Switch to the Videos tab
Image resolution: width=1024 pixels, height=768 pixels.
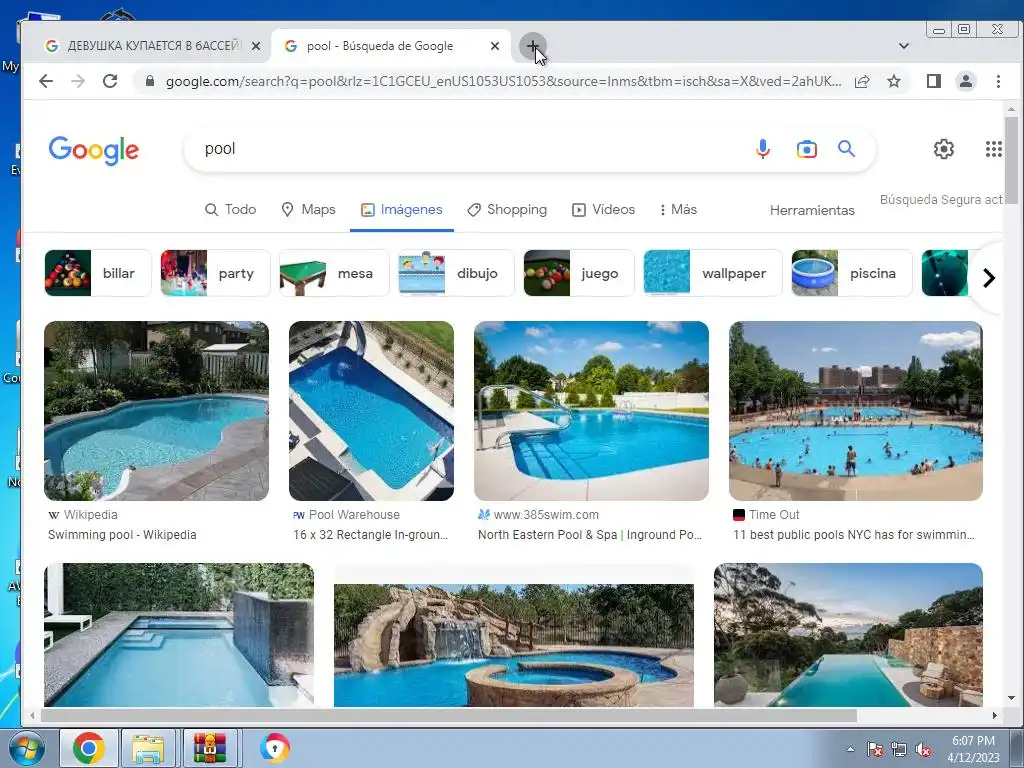tap(603, 210)
